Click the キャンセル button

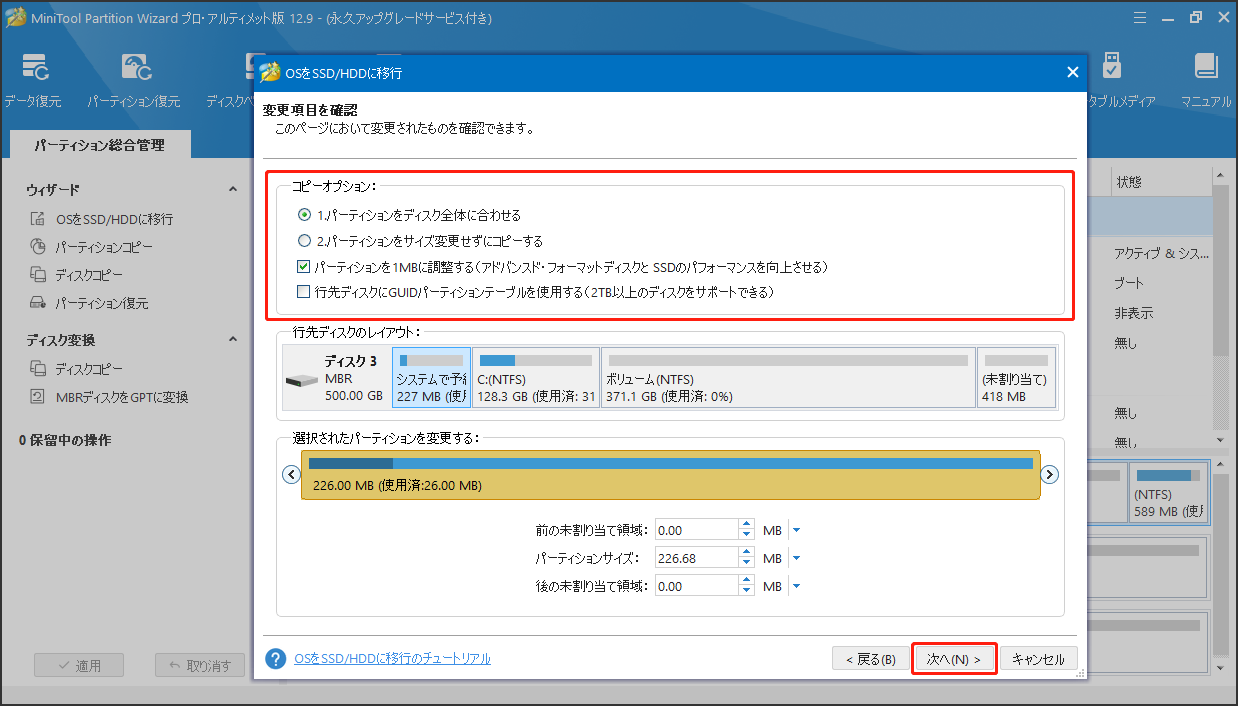pyautogui.click(x=1039, y=659)
